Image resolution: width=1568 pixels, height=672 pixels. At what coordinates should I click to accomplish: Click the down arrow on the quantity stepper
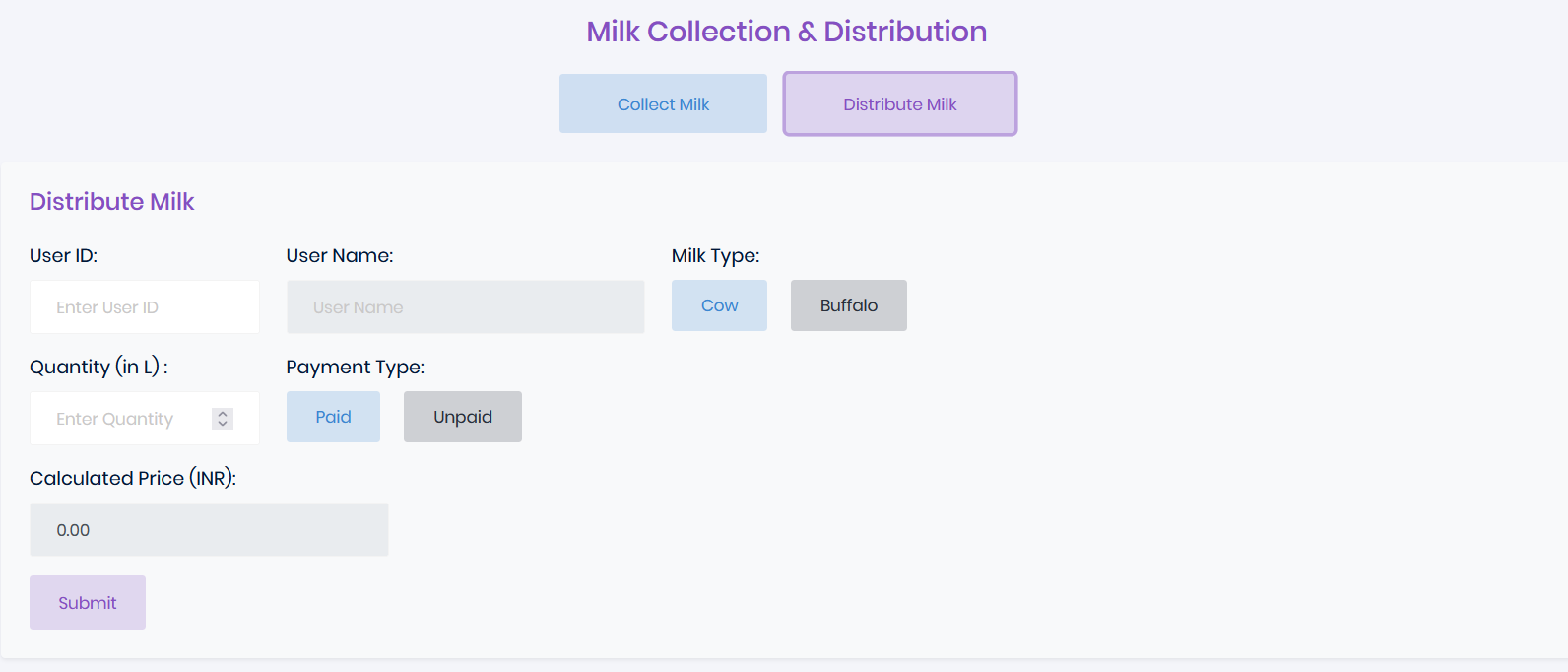tap(224, 424)
